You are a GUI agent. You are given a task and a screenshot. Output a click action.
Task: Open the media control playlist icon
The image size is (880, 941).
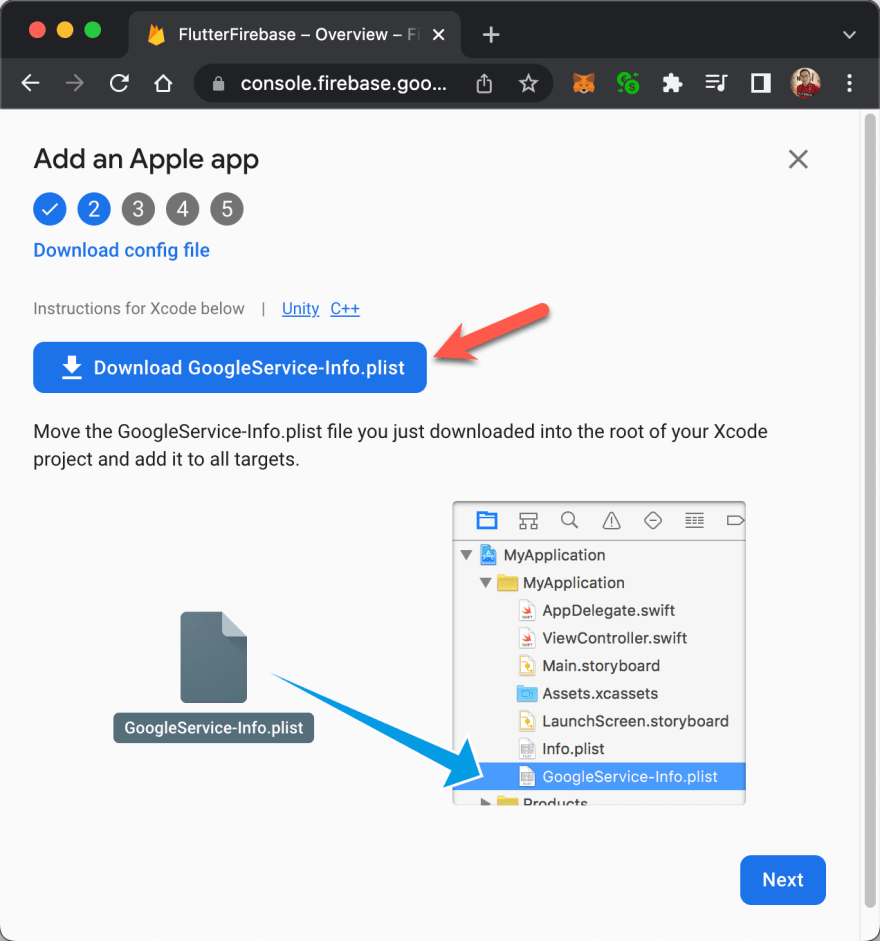click(716, 83)
